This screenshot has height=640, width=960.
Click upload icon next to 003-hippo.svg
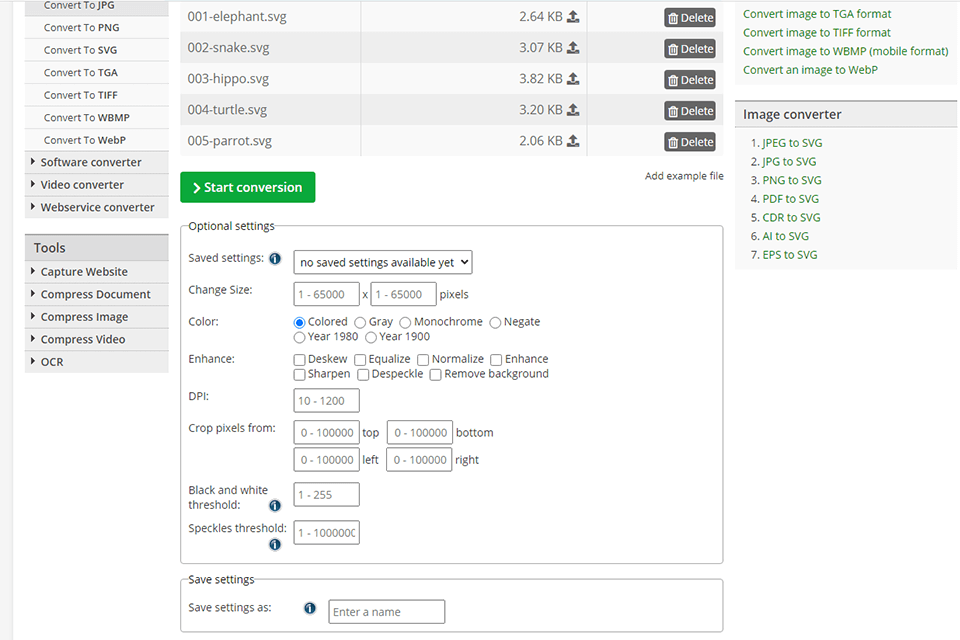click(x=572, y=78)
